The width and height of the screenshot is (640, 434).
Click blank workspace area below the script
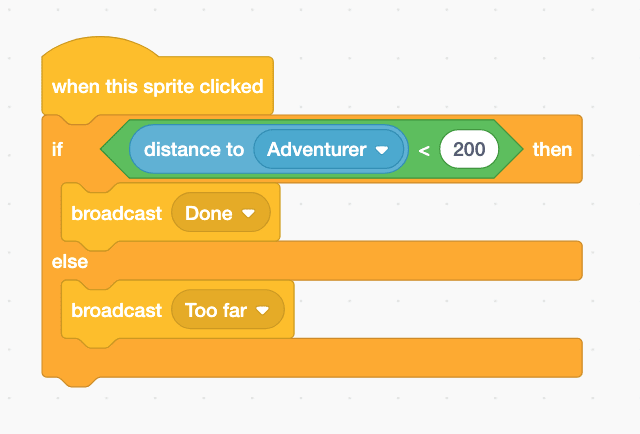coord(320,410)
